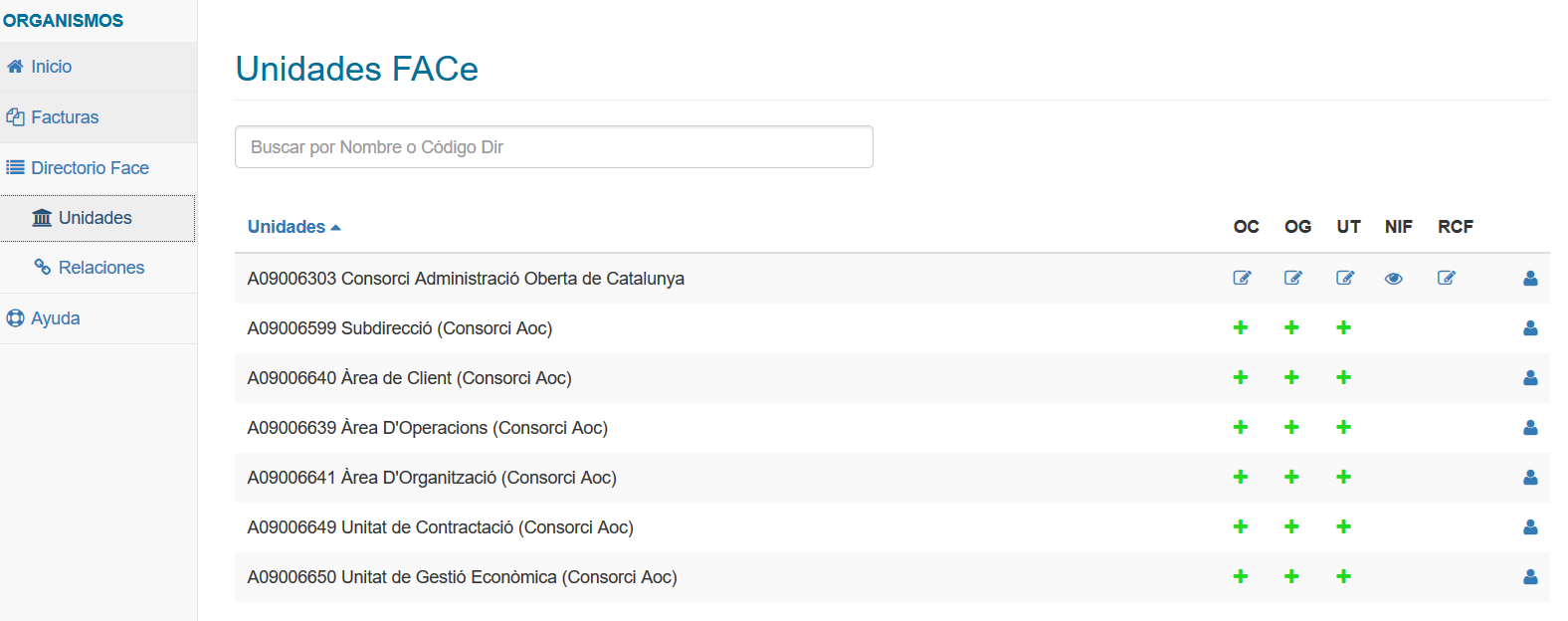
Task: Click OG edit icon for A09006303 row
Action: click(x=1293, y=279)
